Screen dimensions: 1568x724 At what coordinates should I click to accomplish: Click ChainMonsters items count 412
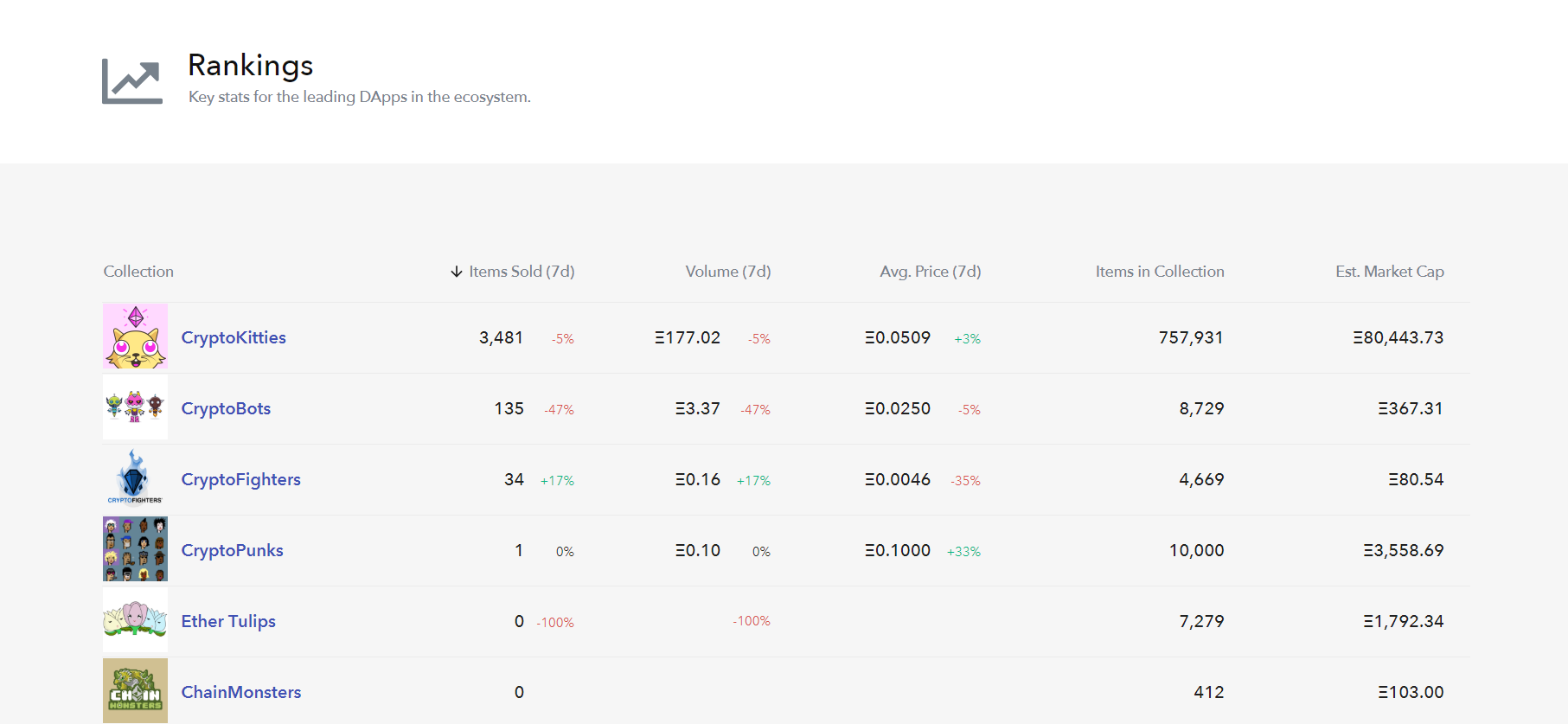point(1209,692)
